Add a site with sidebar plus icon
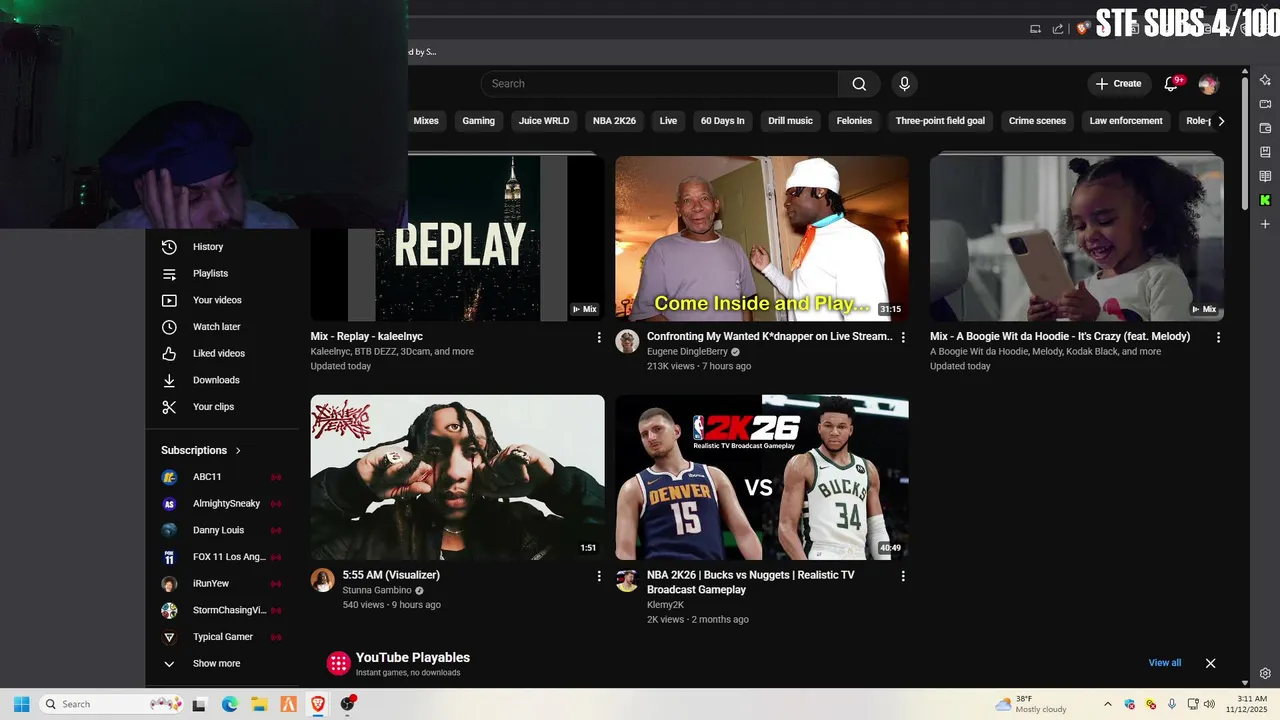The image size is (1280, 720). tap(1265, 224)
